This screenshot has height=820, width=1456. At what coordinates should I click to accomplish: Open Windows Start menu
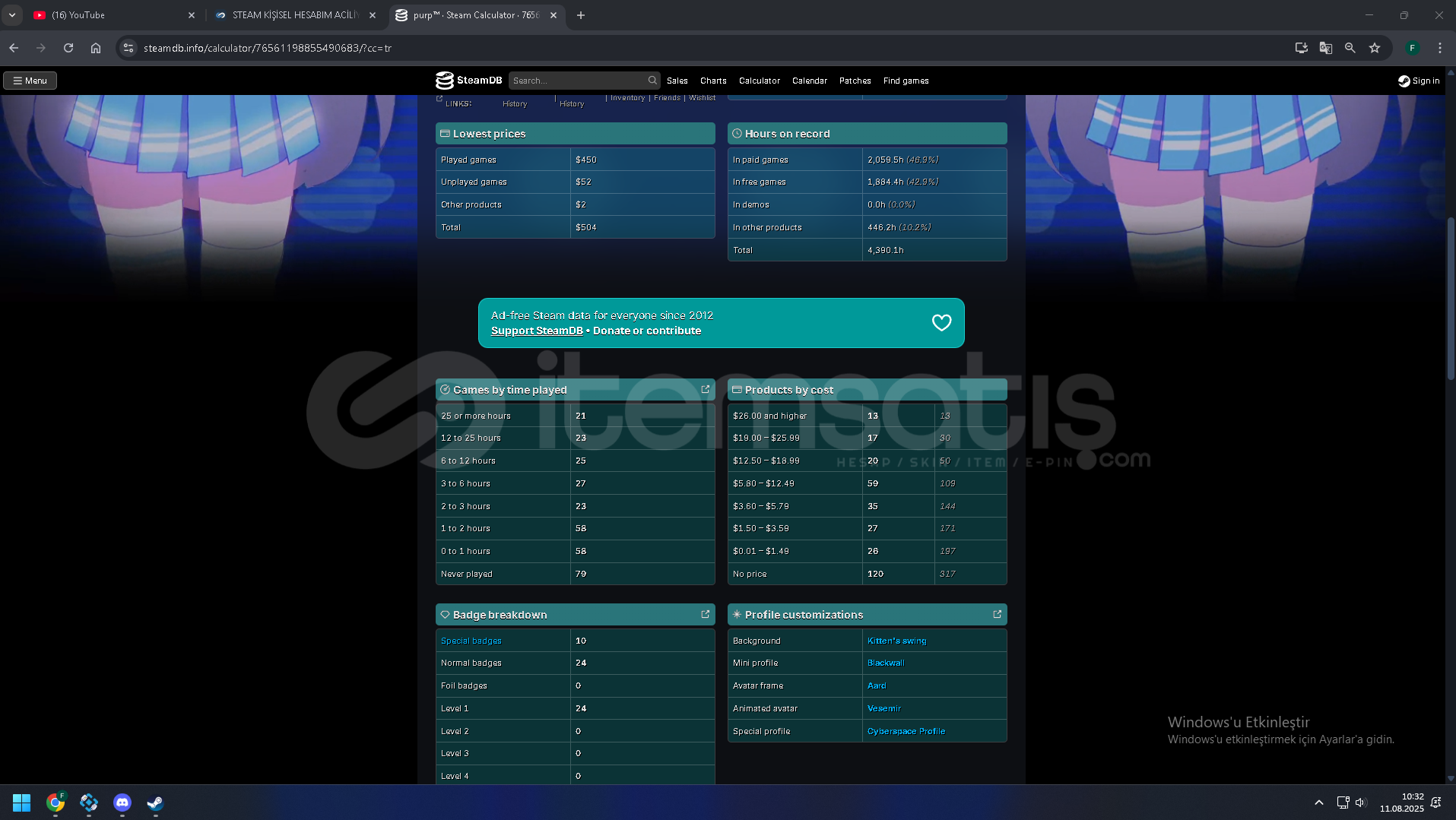pyautogui.click(x=21, y=803)
